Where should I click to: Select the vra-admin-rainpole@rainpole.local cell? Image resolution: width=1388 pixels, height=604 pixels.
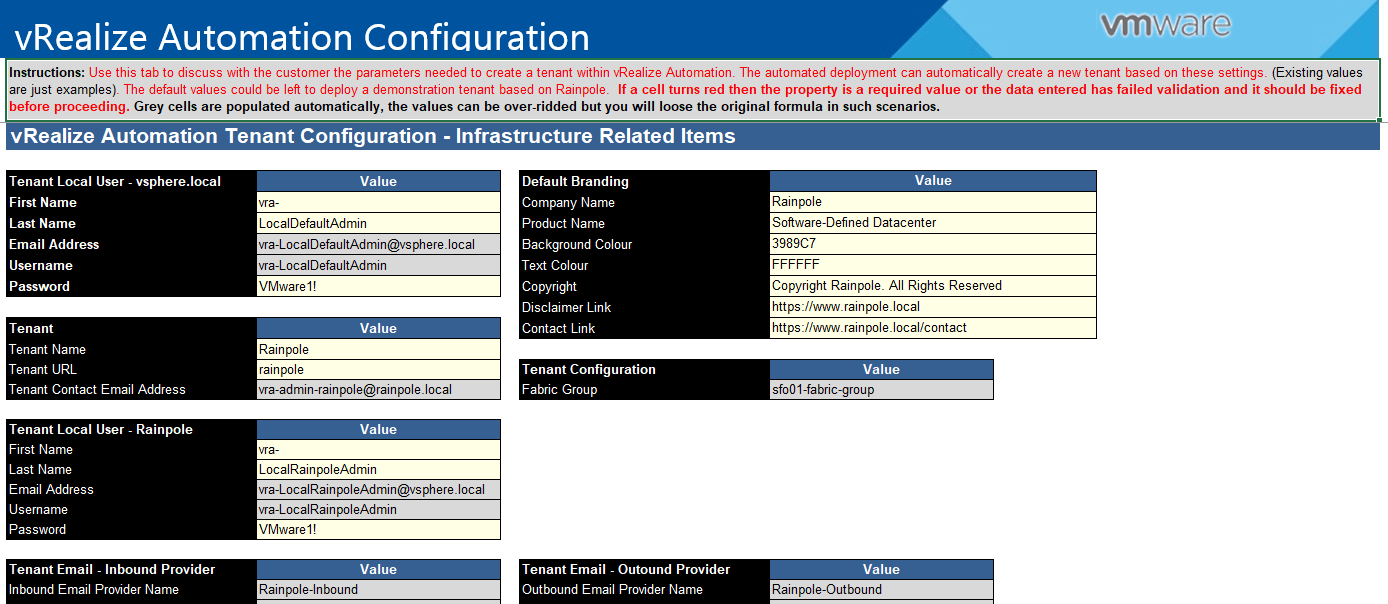pos(378,390)
